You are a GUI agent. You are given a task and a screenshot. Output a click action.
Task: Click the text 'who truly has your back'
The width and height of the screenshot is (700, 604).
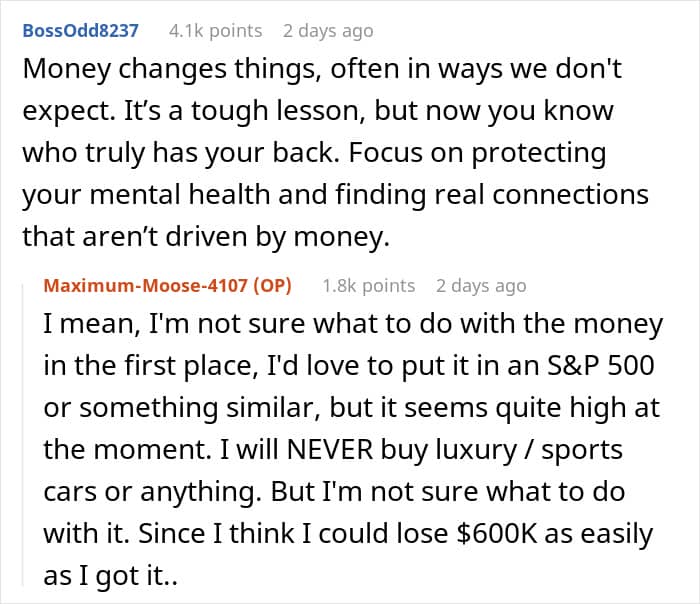click(x=178, y=153)
